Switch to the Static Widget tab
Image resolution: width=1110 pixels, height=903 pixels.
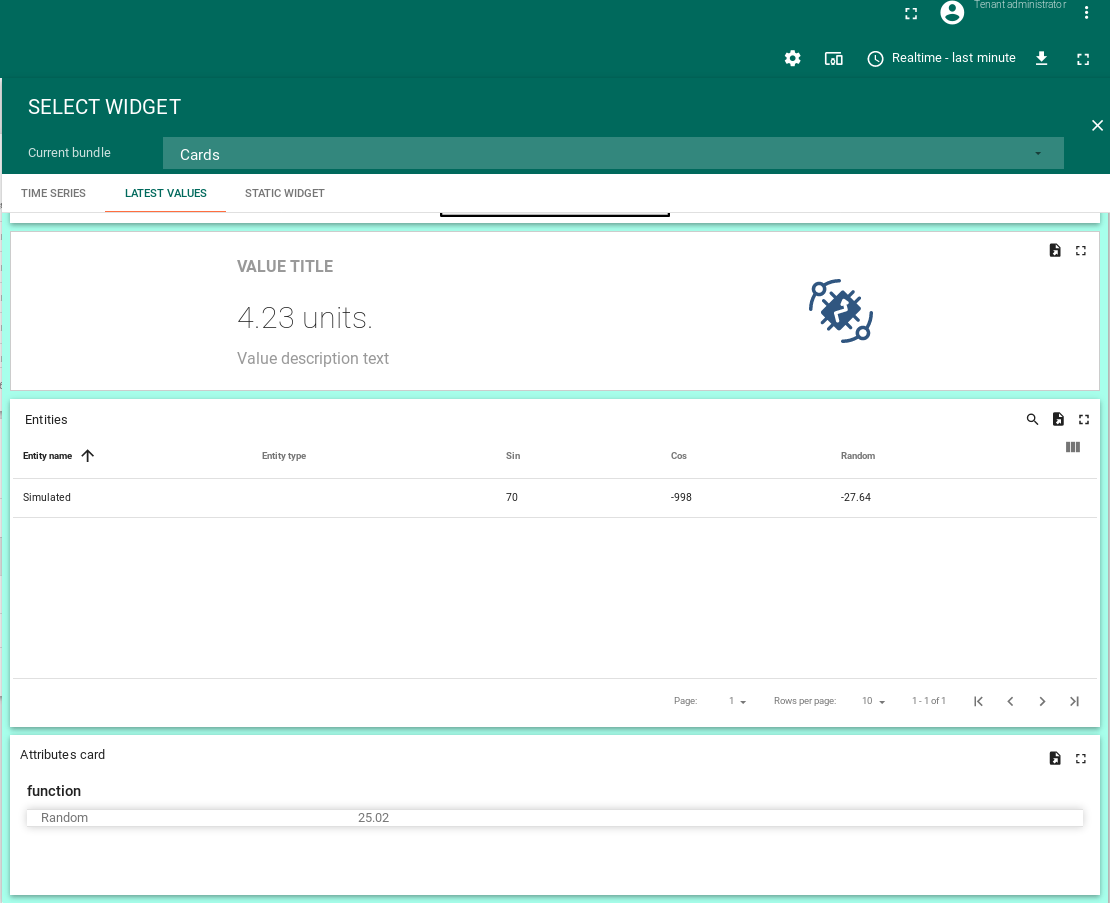coord(285,193)
